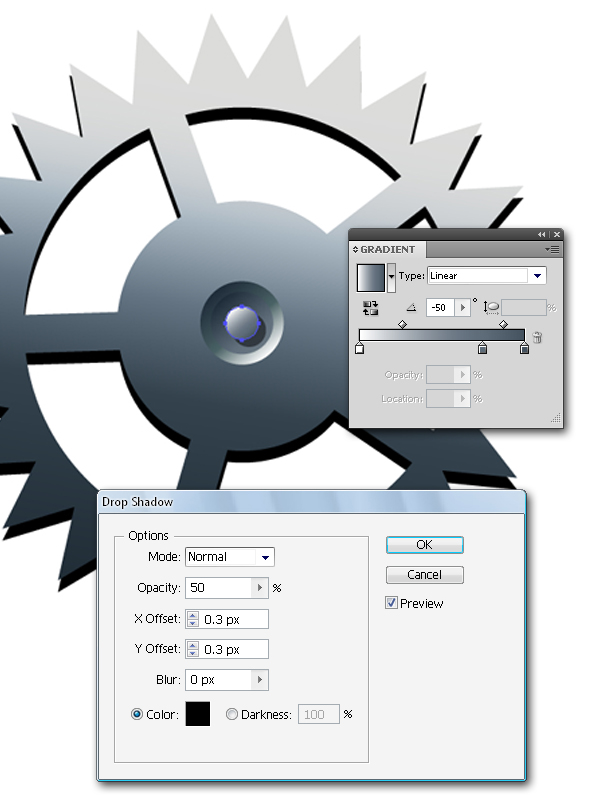Open the Gradient panel flyout menu
Viewport: 600px width, 800px height.
552,249
